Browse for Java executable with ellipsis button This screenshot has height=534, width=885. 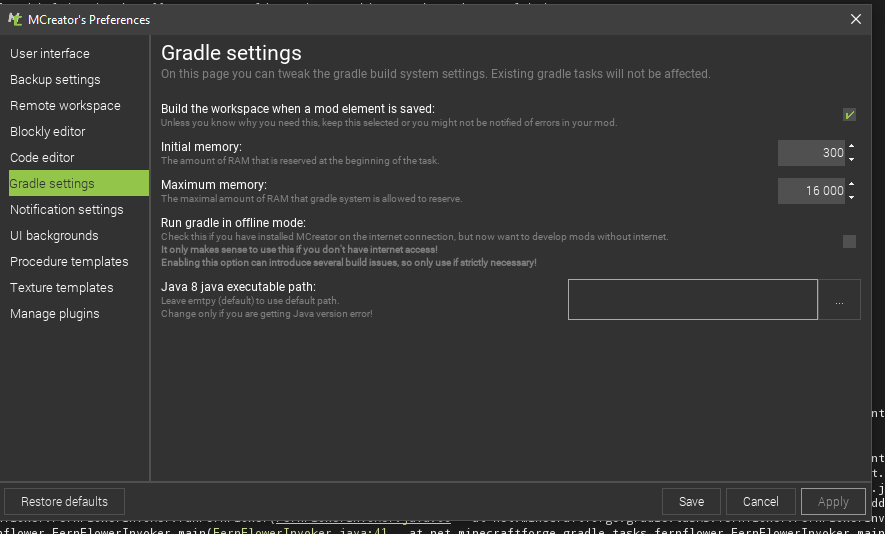839,299
